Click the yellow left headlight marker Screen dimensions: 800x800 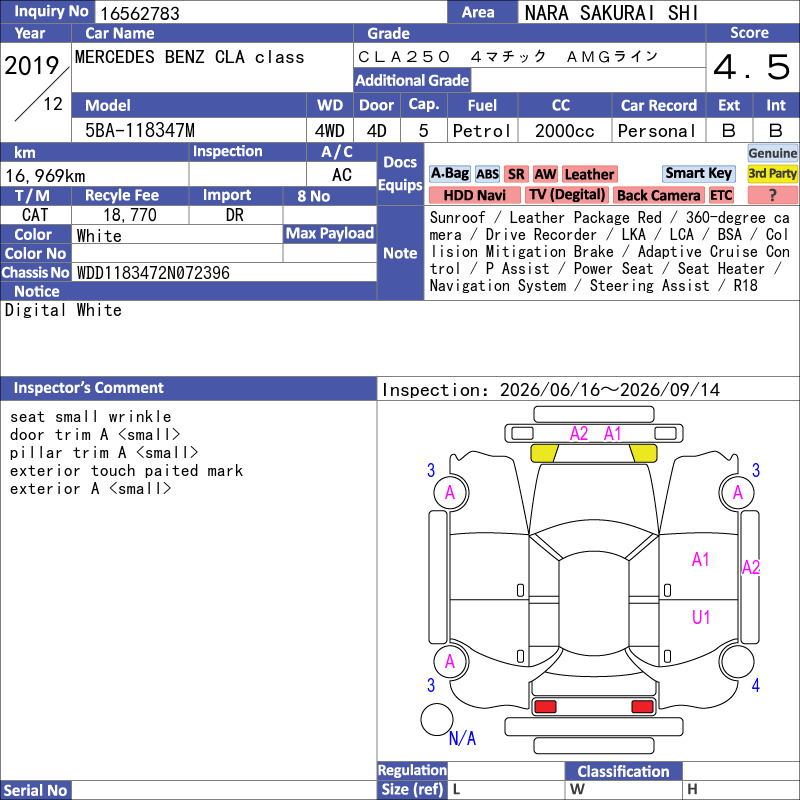click(x=544, y=453)
